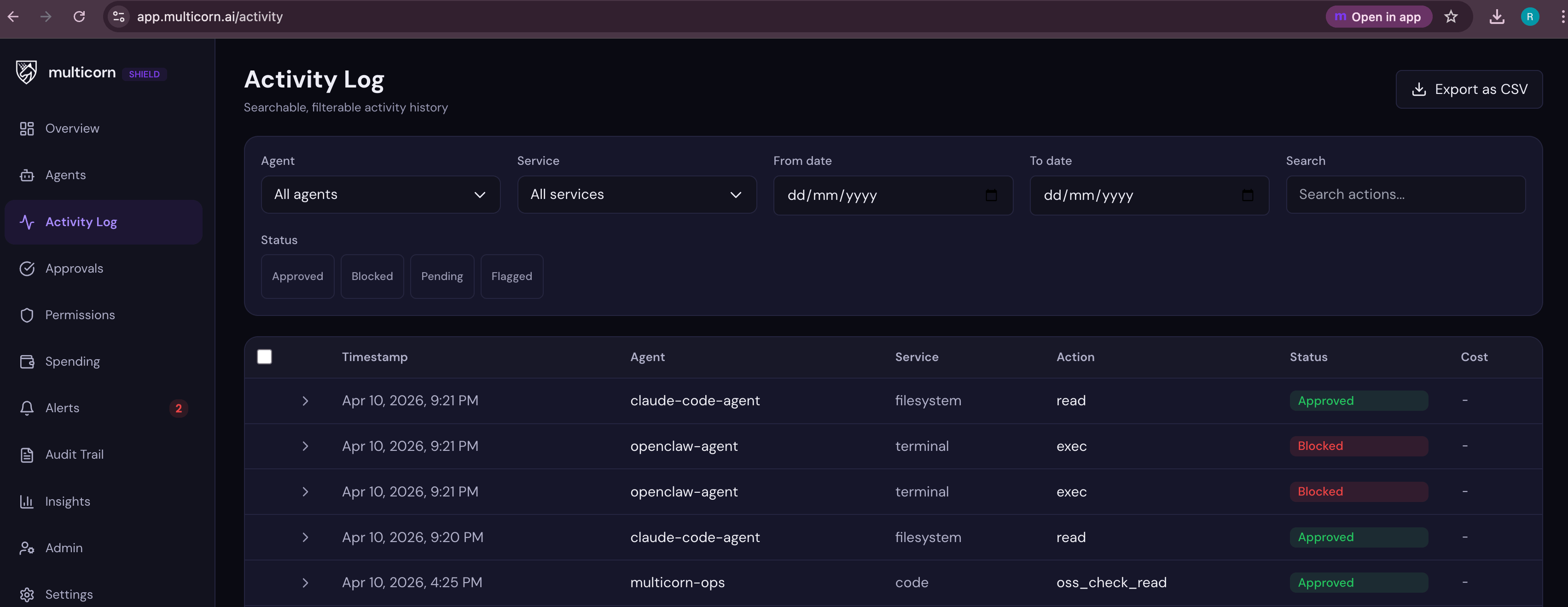
Task: Click the Export as CSV button
Action: tap(1469, 89)
